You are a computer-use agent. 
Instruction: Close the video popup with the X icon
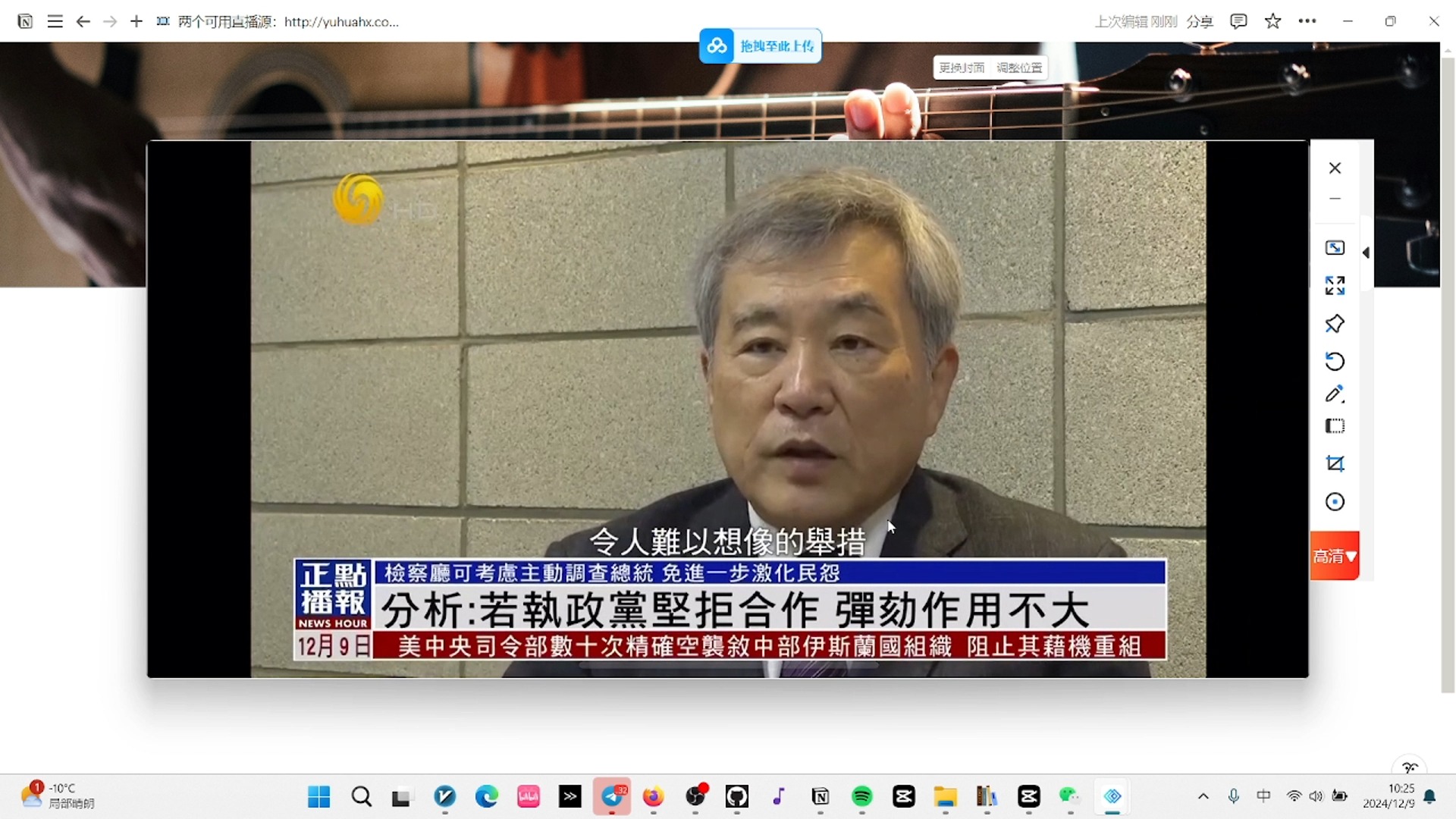coord(1335,168)
